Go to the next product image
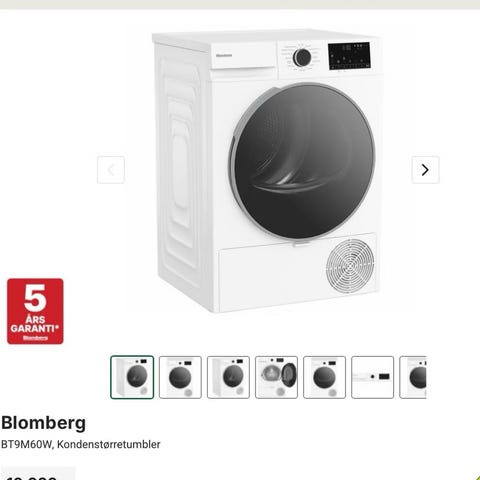The width and height of the screenshot is (480, 480). pos(425,170)
